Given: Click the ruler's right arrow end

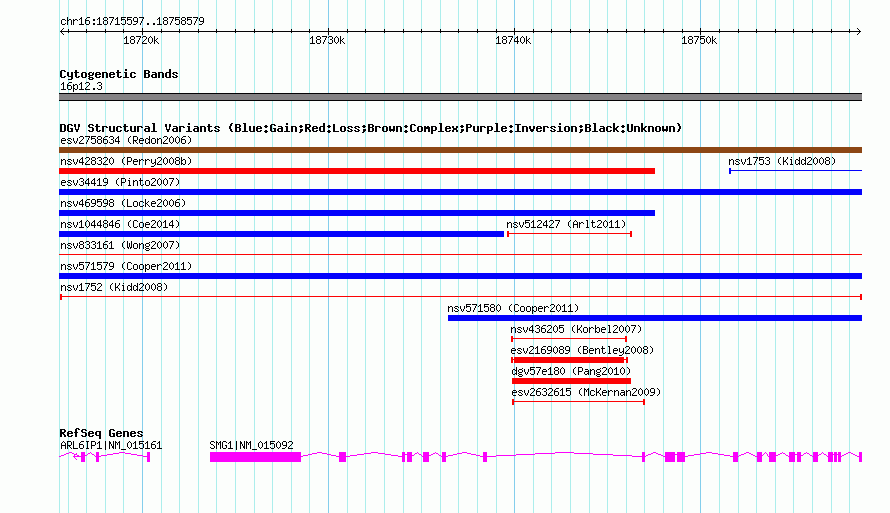Looking at the screenshot, I should (x=859, y=31).
